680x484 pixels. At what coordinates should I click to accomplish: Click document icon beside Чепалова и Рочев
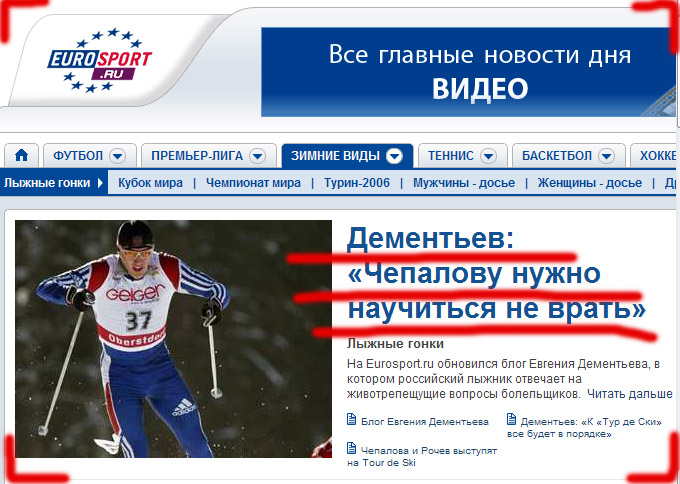coord(351,448)
